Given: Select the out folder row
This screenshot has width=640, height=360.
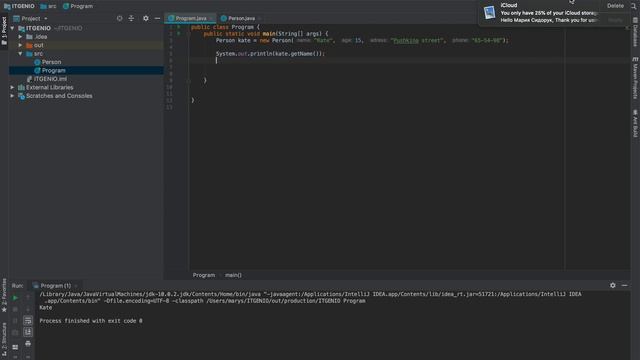Looking at the screenshot, I should click(86, 45).
